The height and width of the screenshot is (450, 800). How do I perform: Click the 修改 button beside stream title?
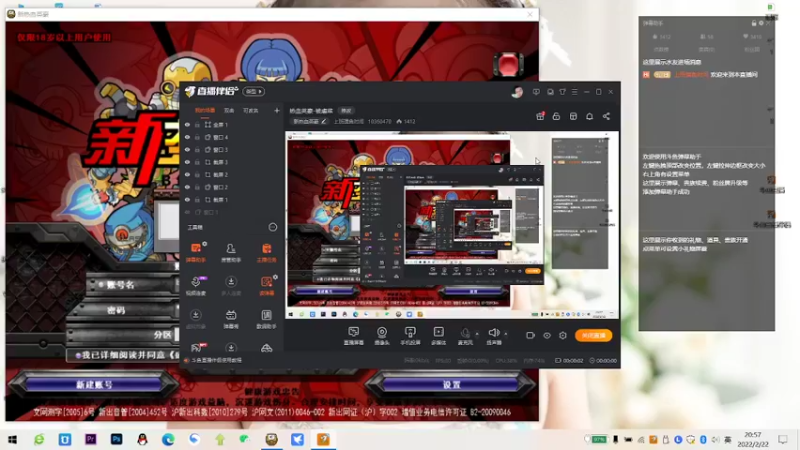pos(346,111)
